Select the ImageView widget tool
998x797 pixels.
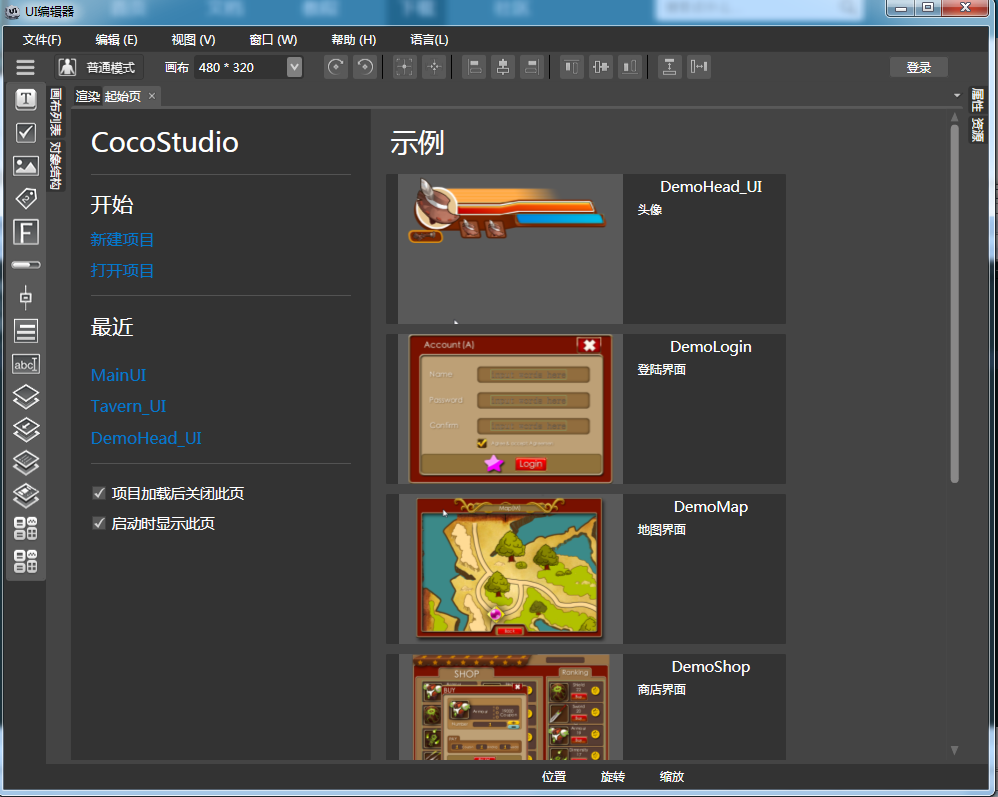(25, 166)
